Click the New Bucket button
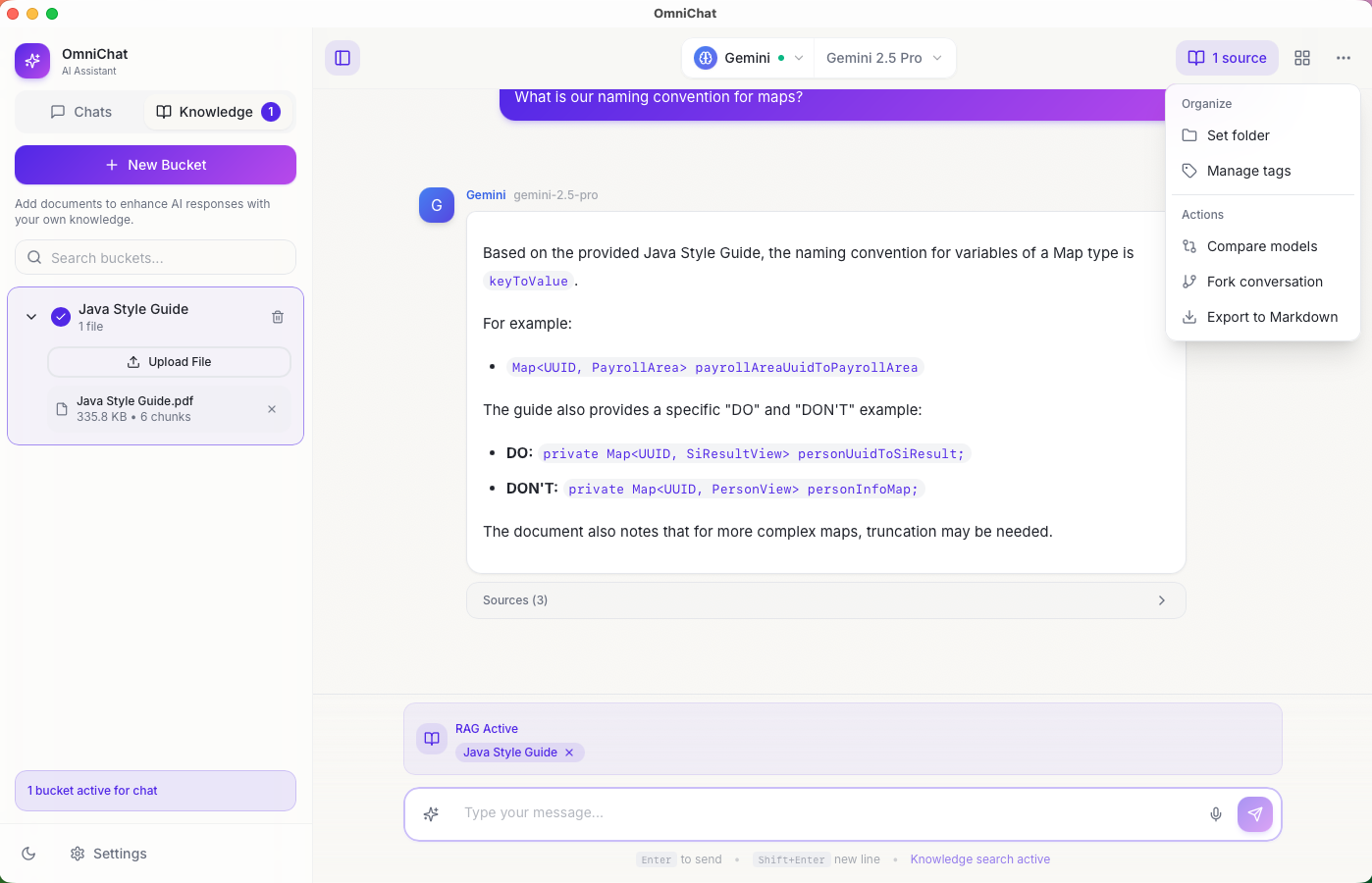The height and width of the screenshot is (883, 1372). [x=154, y=165]
